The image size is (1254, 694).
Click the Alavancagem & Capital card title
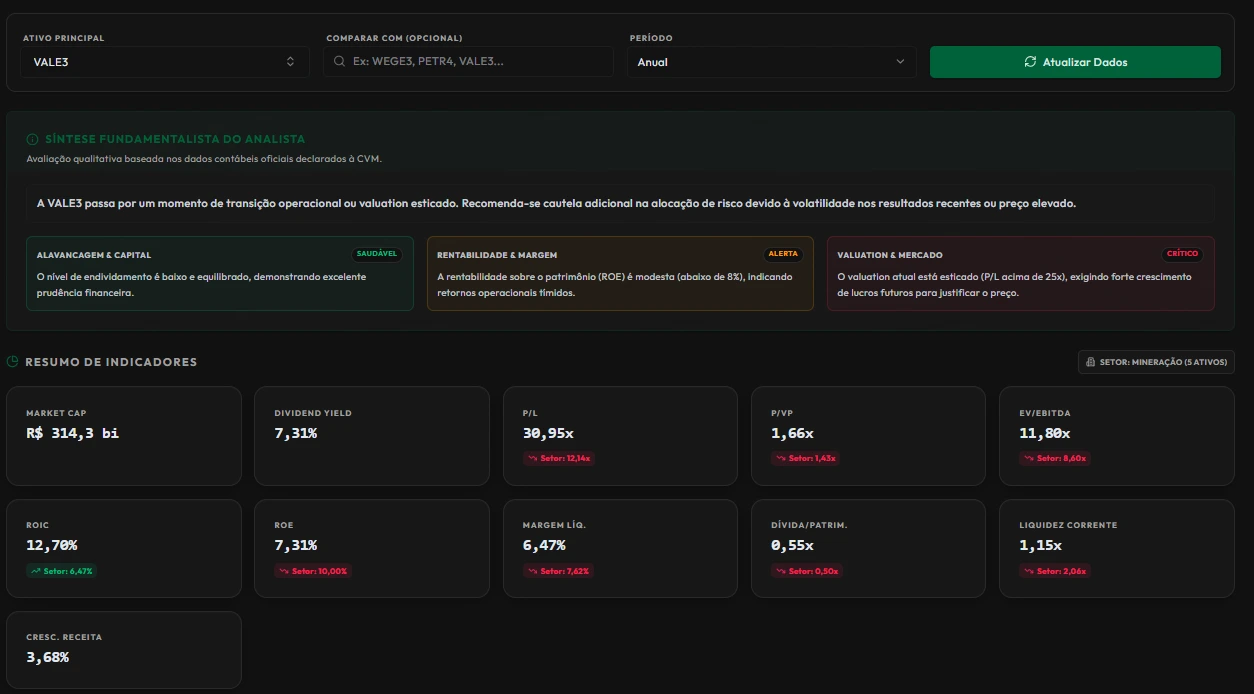click(x=94, y=255)
